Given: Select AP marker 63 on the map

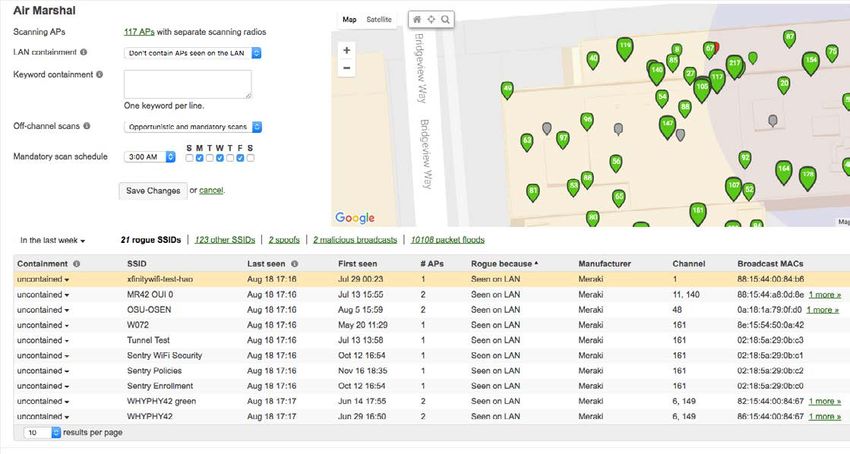Looking at the screenshot, I should [526, 142].
